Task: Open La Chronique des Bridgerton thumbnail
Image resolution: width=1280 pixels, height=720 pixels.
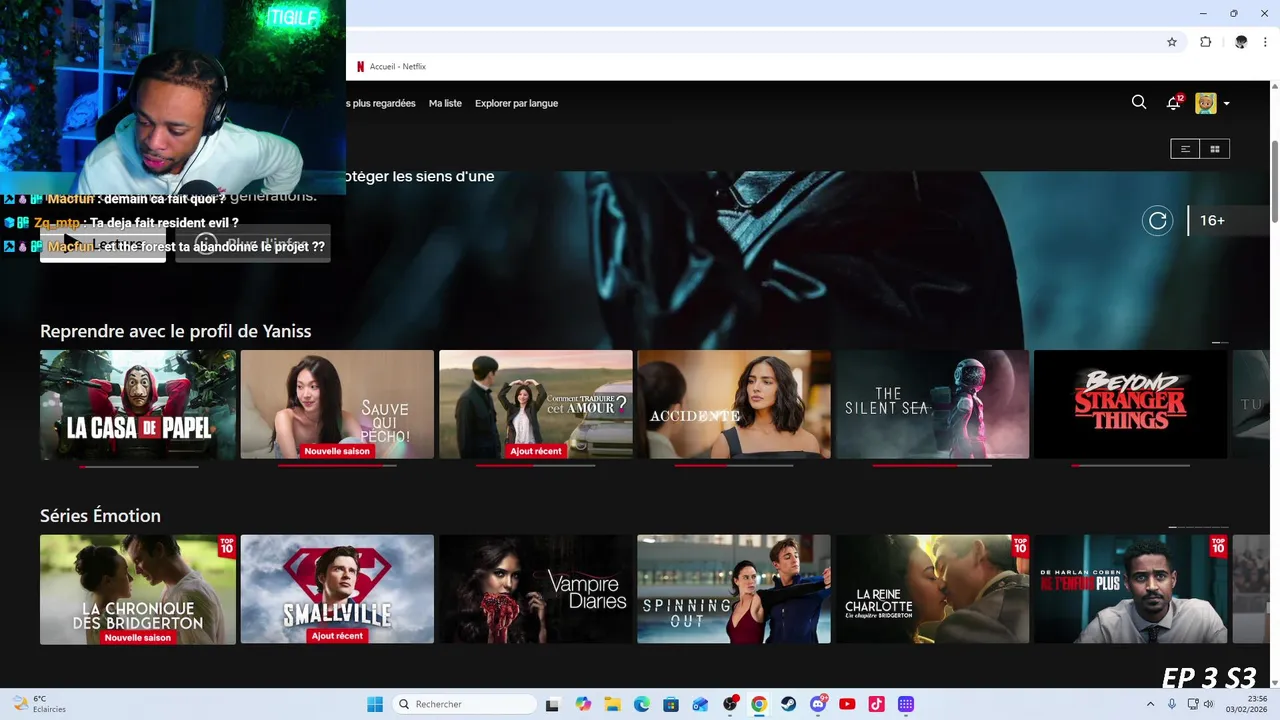Action: (x=138, y=589)
